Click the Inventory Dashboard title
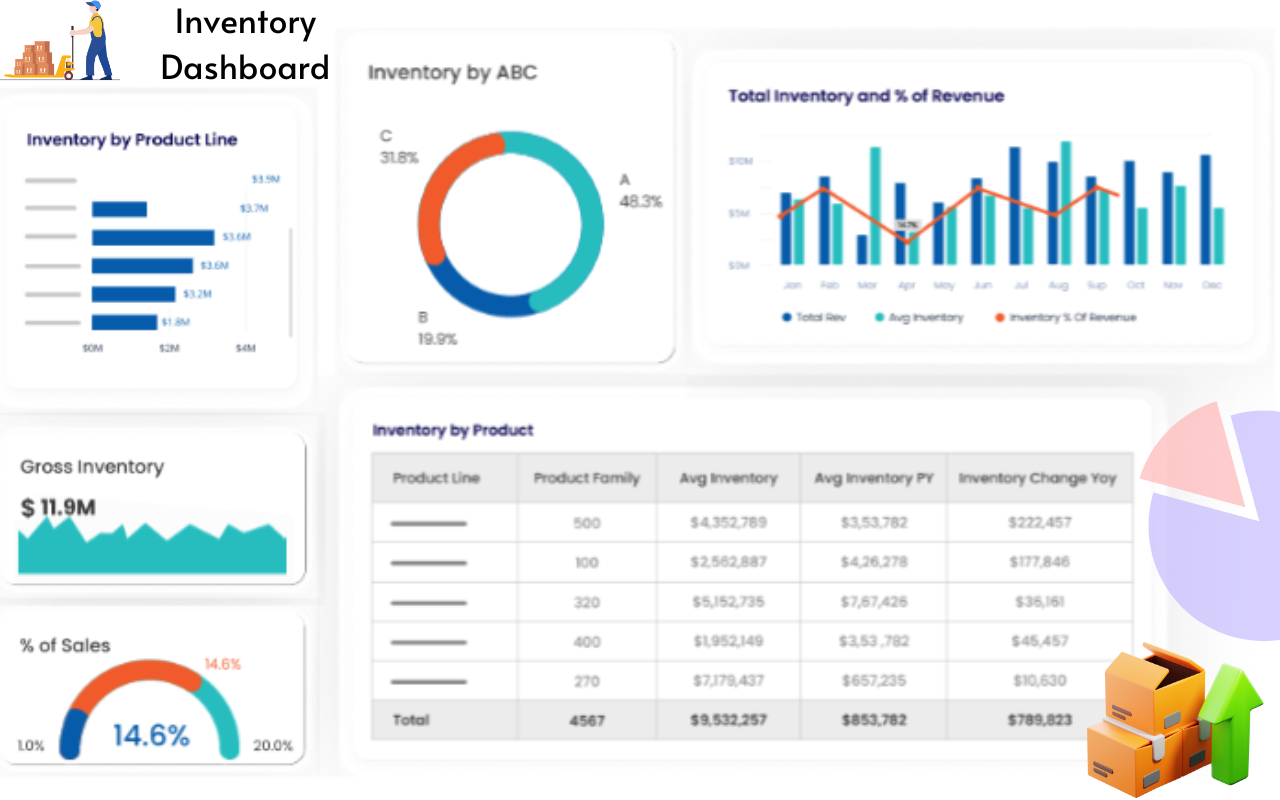 pyautogui.click(x=245, y=44)
